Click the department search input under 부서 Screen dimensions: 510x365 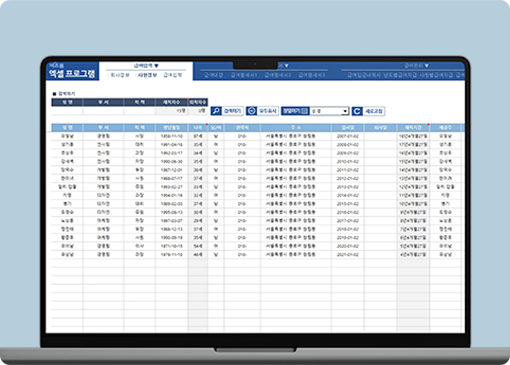[x=103, y=111]
